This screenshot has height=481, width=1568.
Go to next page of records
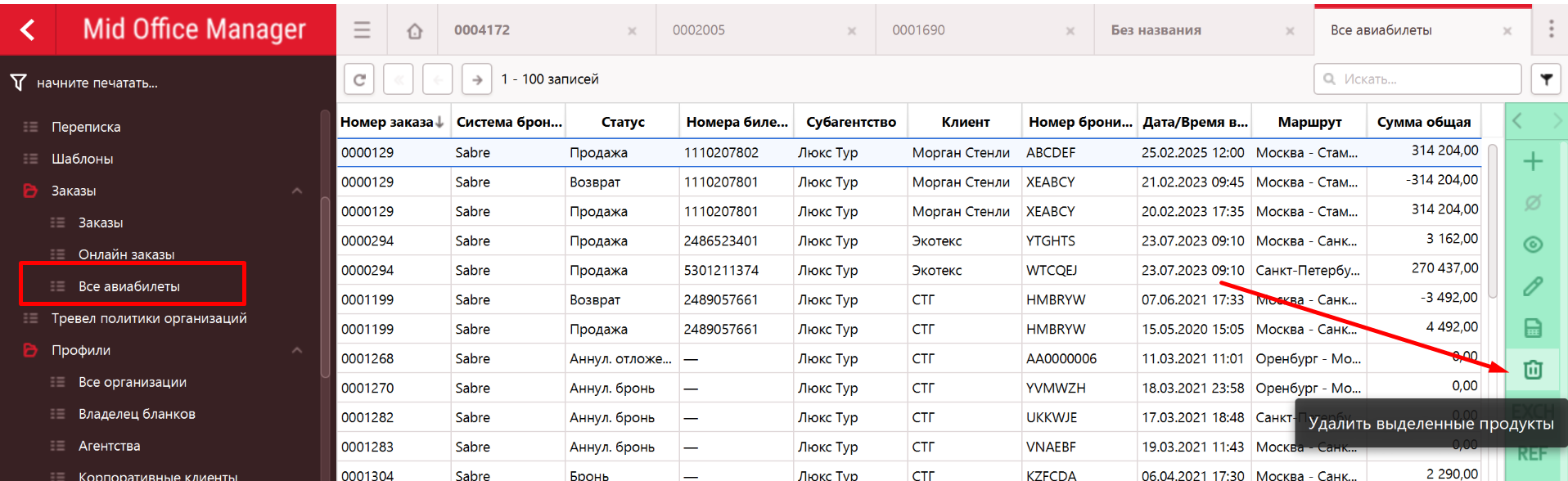(x=476, y=79)
